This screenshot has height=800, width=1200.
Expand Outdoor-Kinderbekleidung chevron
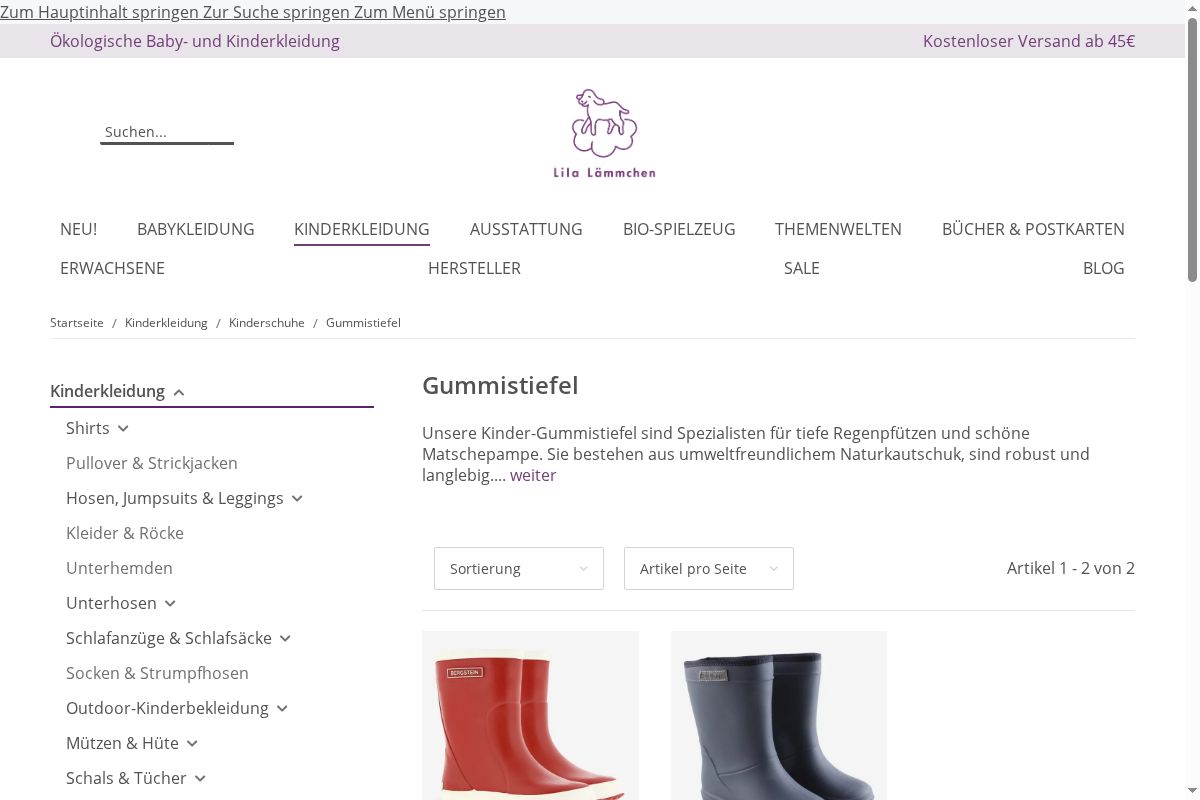click(x=282, y=708)
